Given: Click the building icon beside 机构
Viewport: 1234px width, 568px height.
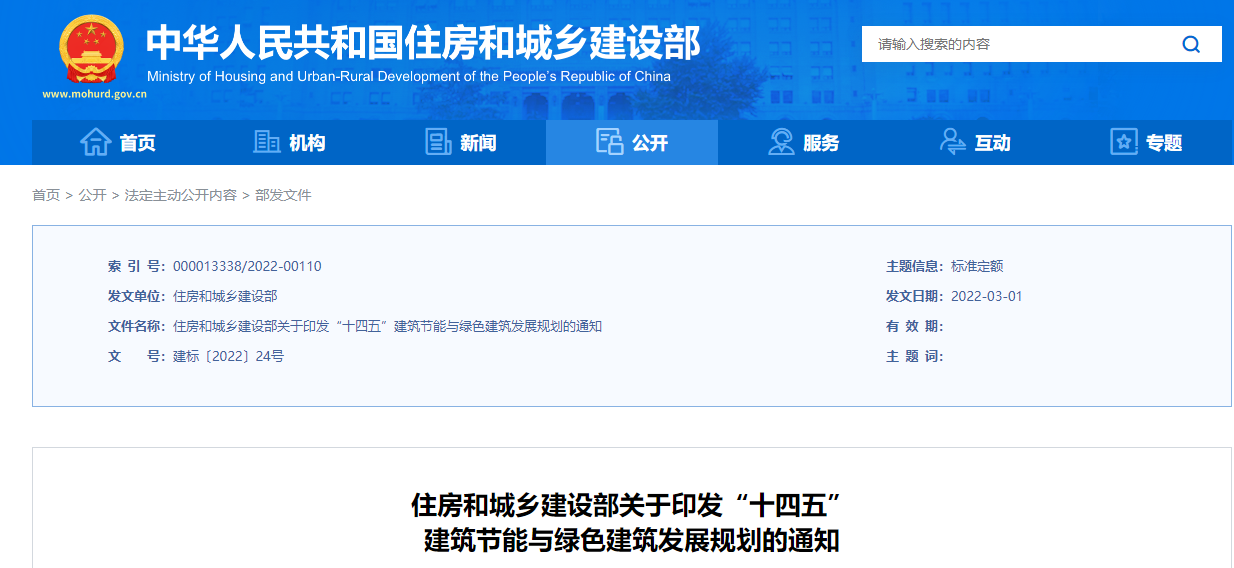Looking at the screenshot, I should (x=267, y=142).
